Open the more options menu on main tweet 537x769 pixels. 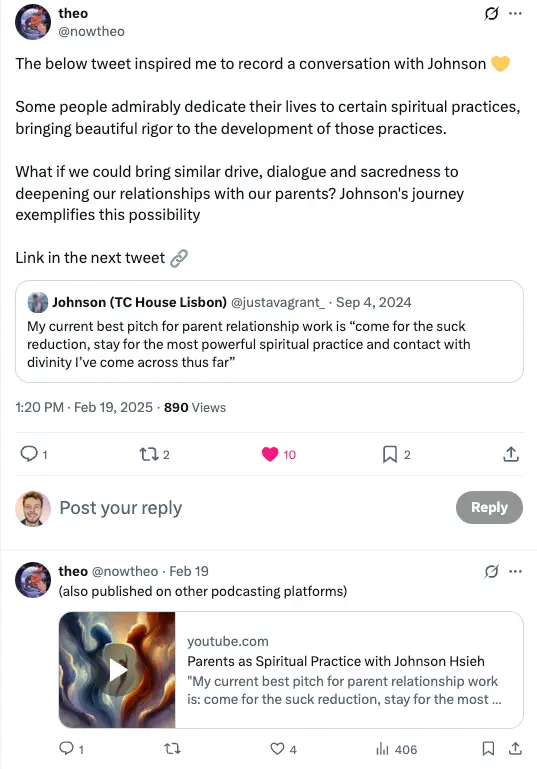click(515, 13)
